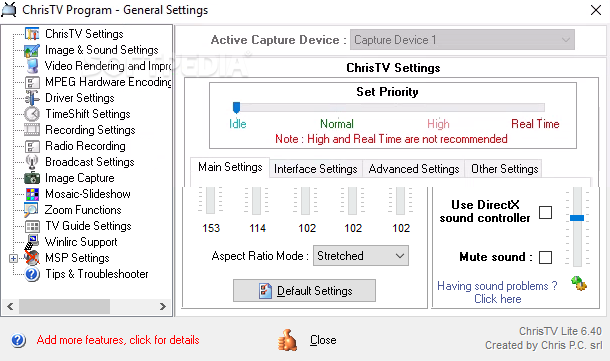Click the TimeShift Settings clock icon
This screenshot has width=610, height=361.
click(x=32, y=114)
